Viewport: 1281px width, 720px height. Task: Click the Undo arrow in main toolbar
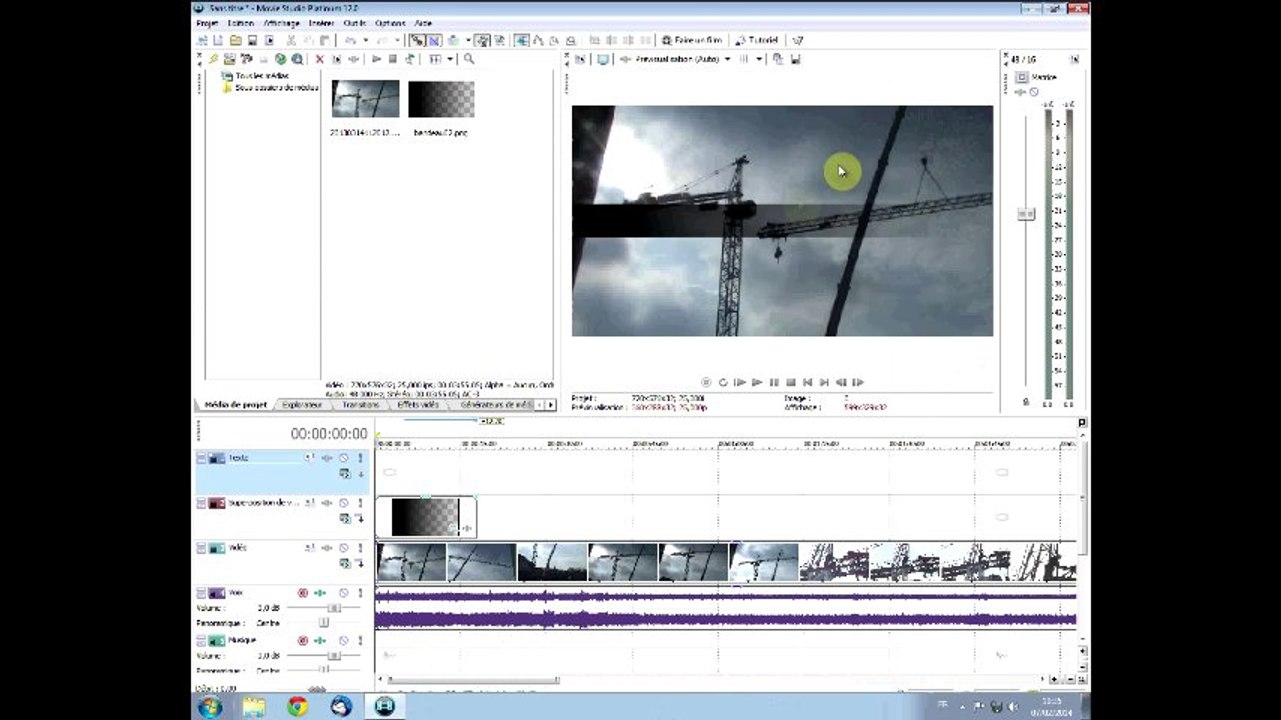(351, 40)
